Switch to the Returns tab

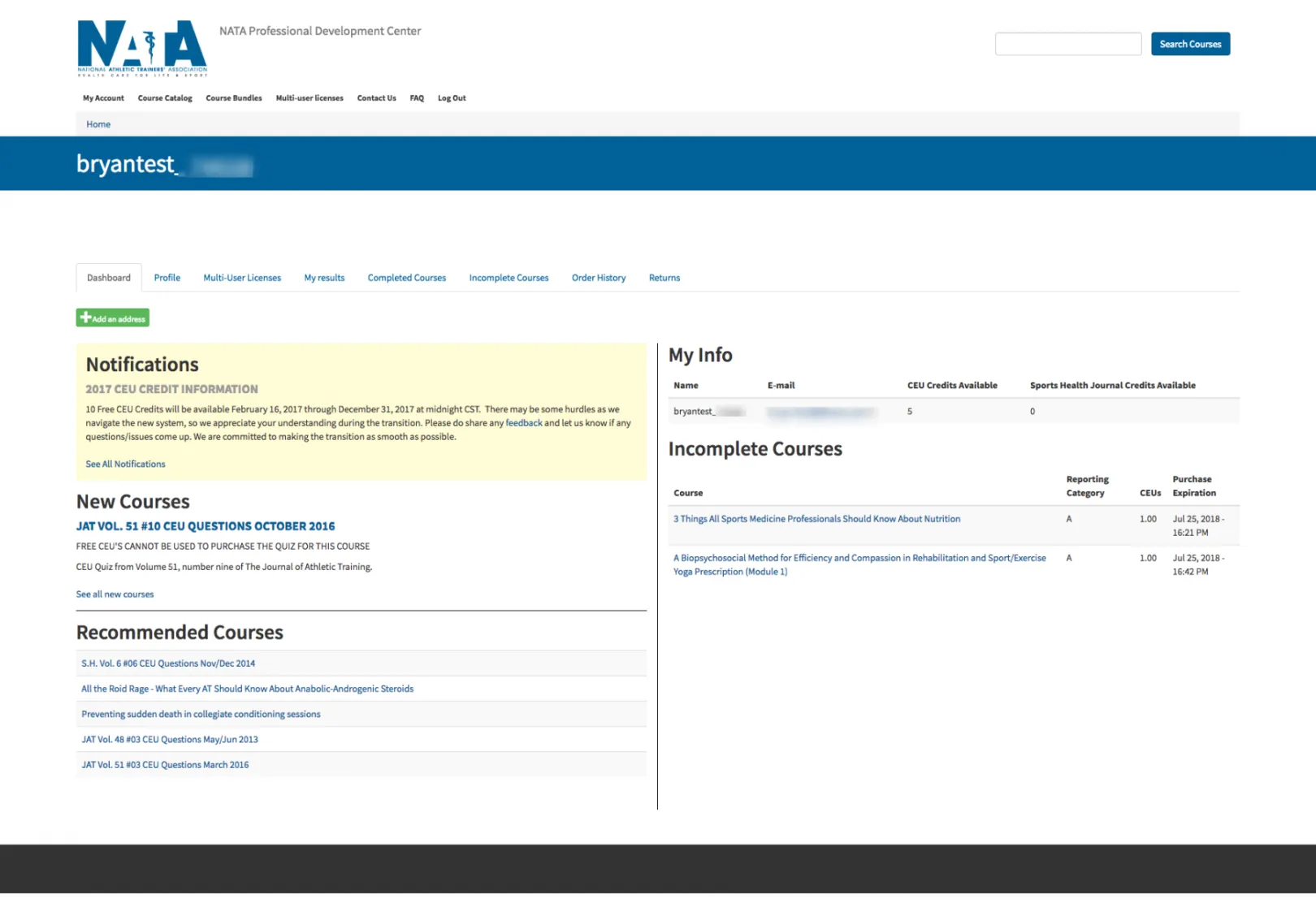664,278
